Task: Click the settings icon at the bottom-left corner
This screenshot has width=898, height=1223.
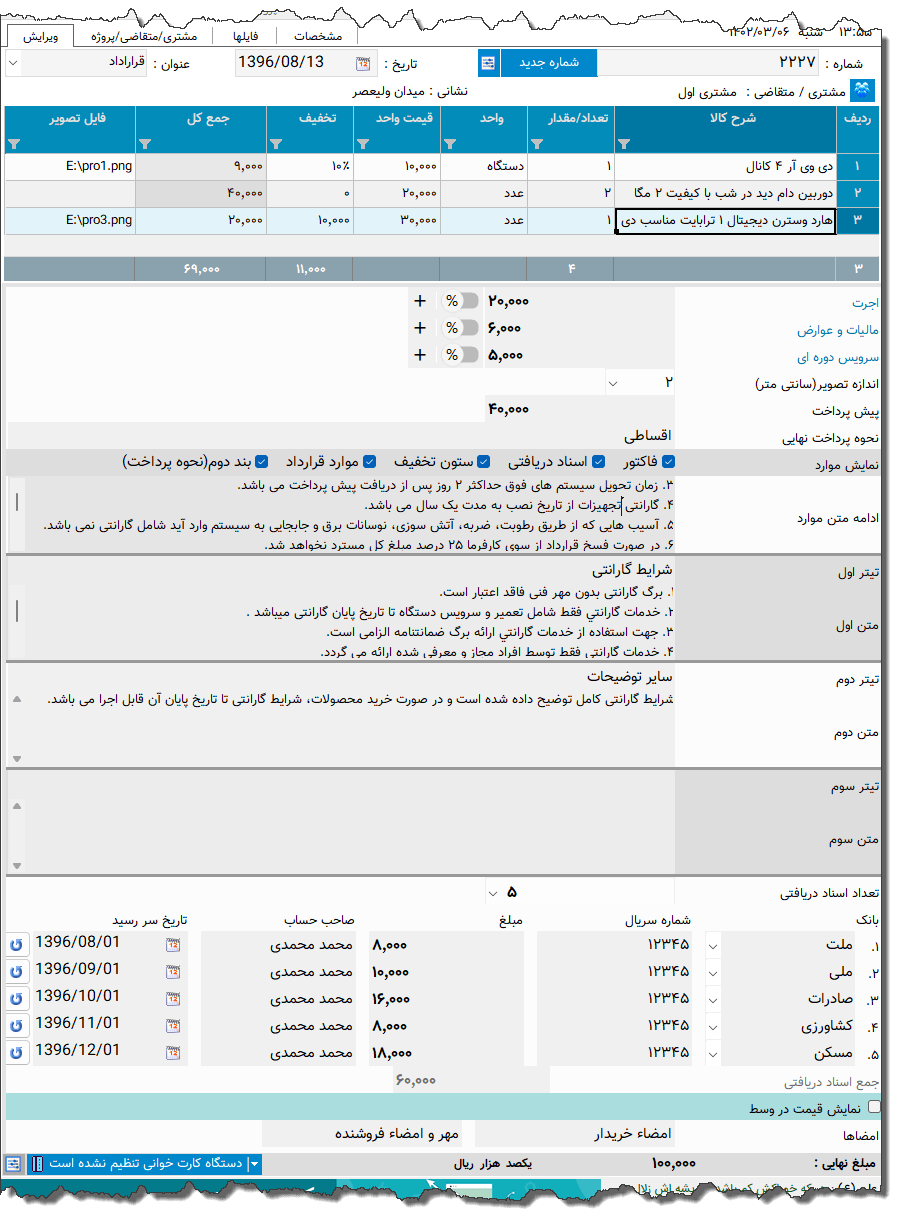Action: (x=12, y=1163)
